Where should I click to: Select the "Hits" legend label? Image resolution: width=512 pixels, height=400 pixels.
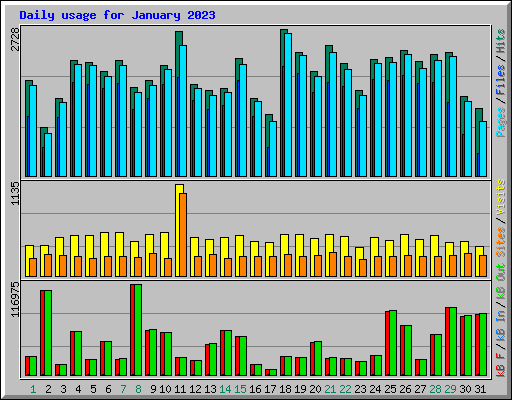(501, 41)
